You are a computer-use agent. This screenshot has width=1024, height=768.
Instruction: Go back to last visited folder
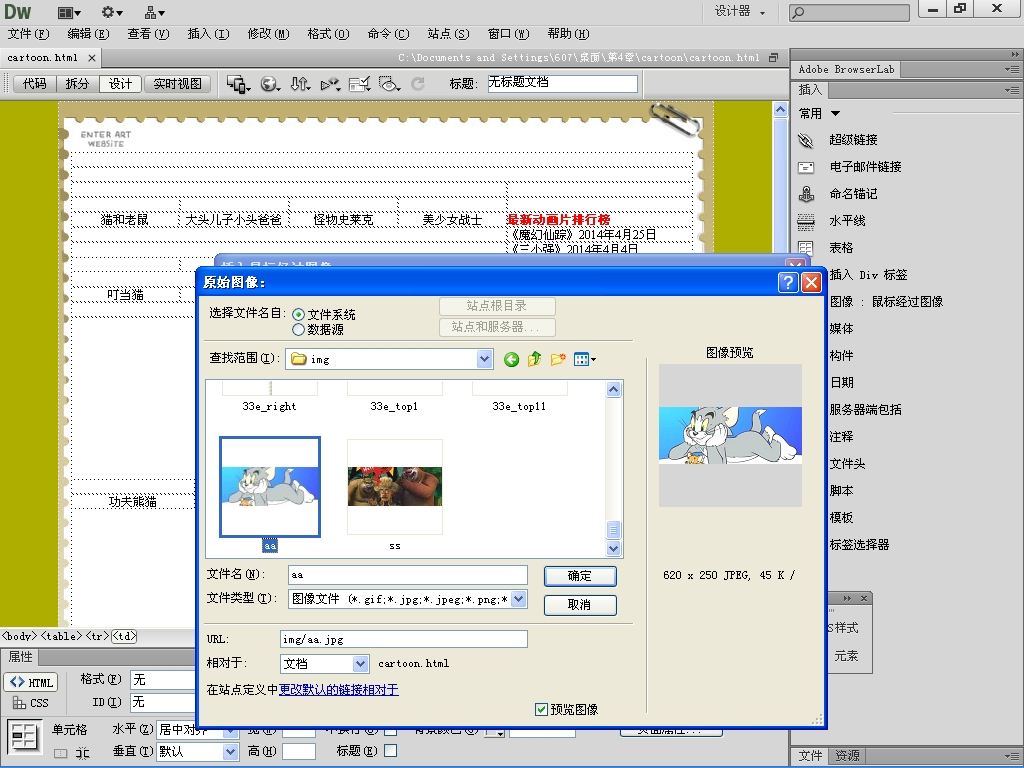tap(511, 359)
